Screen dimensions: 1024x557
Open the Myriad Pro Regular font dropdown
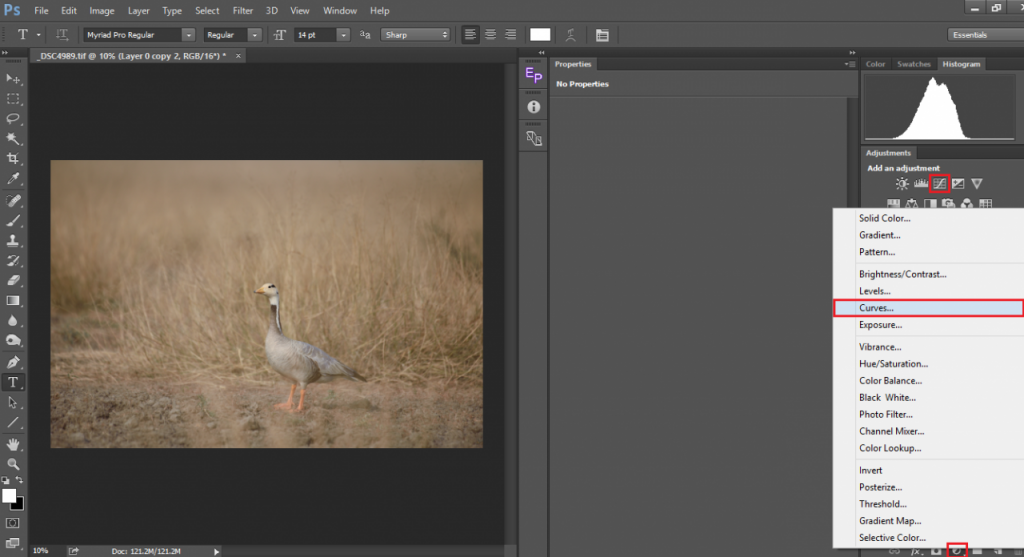[188, 35]
